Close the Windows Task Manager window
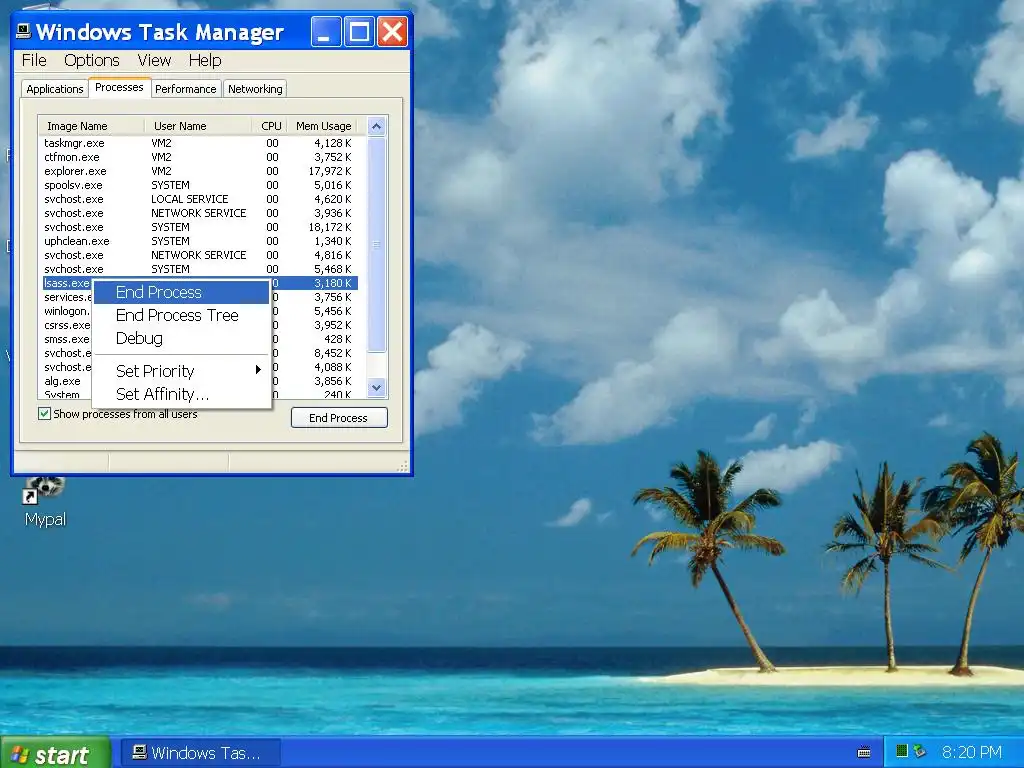Screen dimensions: 1024x768 pyautogui.click(x=392, y=31)
